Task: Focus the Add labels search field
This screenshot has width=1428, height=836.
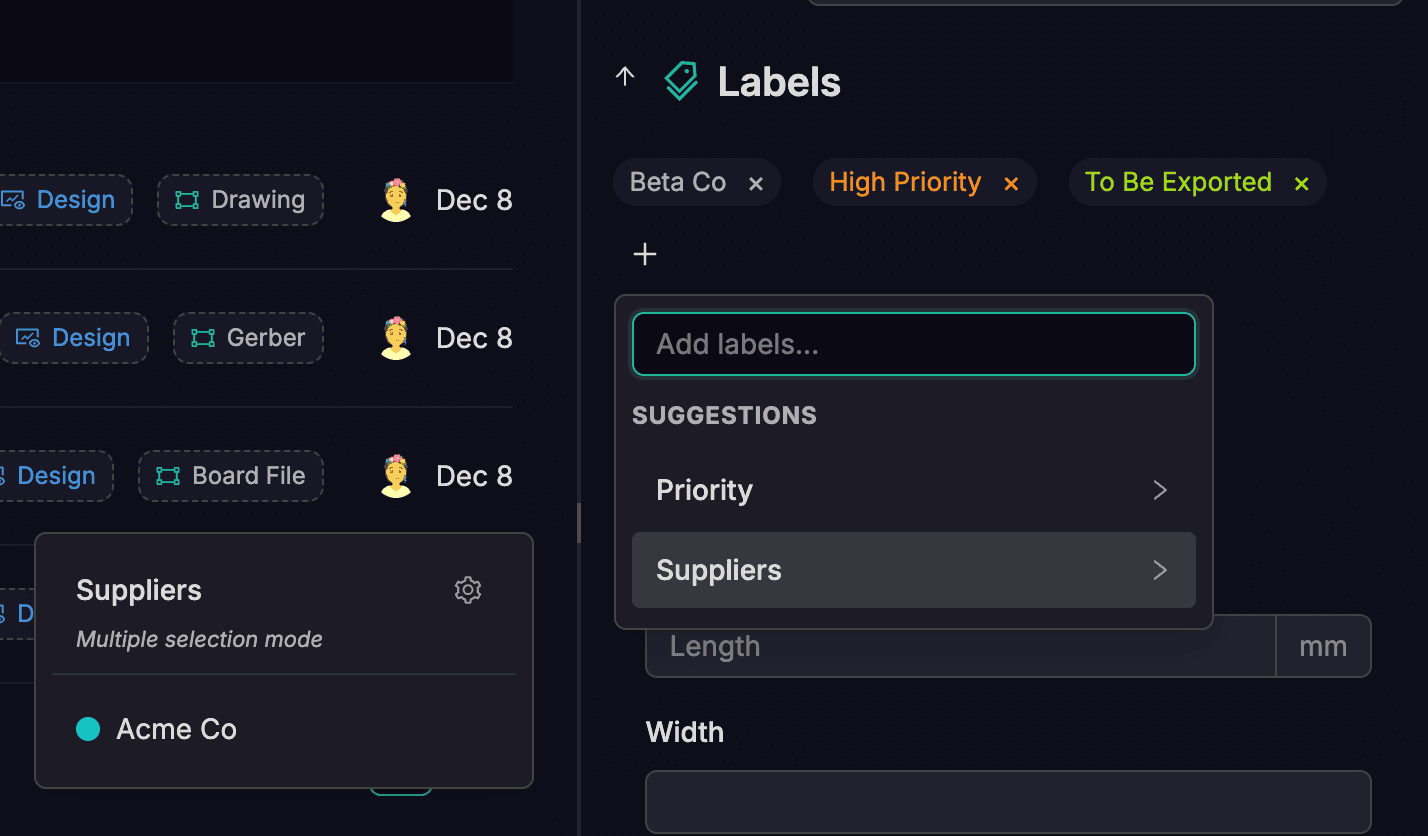Action: pyautogui.click(x=913, y=345)
